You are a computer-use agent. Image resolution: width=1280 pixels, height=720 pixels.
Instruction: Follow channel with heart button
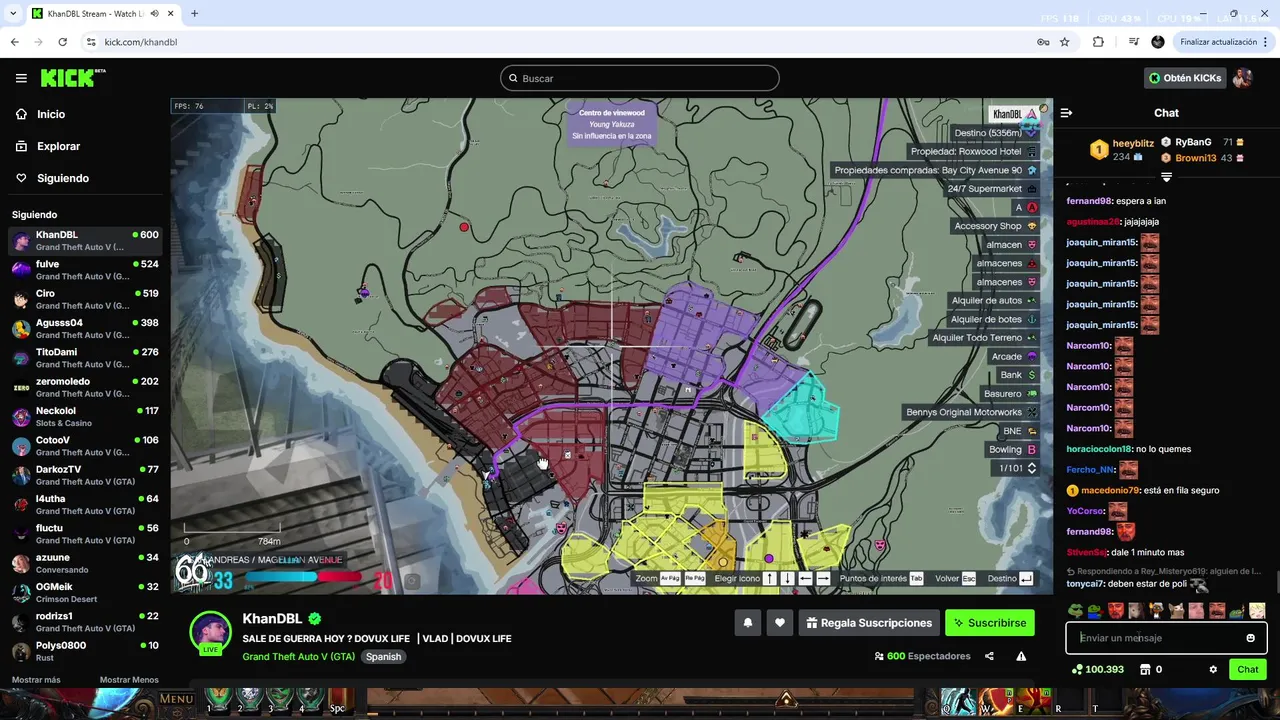pyautogui.click(x=780, y=623)
